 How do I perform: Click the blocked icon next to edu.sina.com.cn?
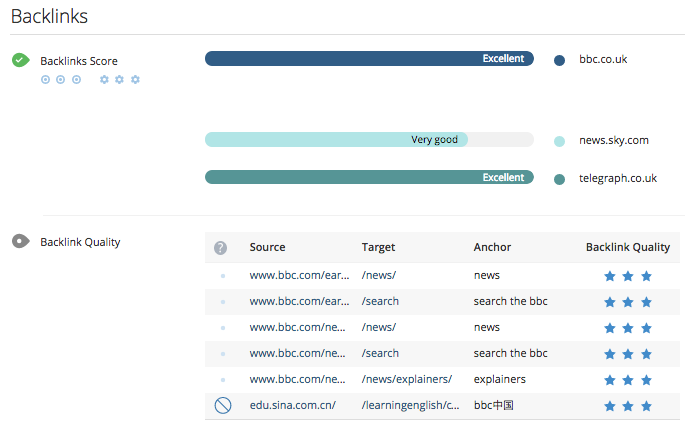(x=223, y=405)
